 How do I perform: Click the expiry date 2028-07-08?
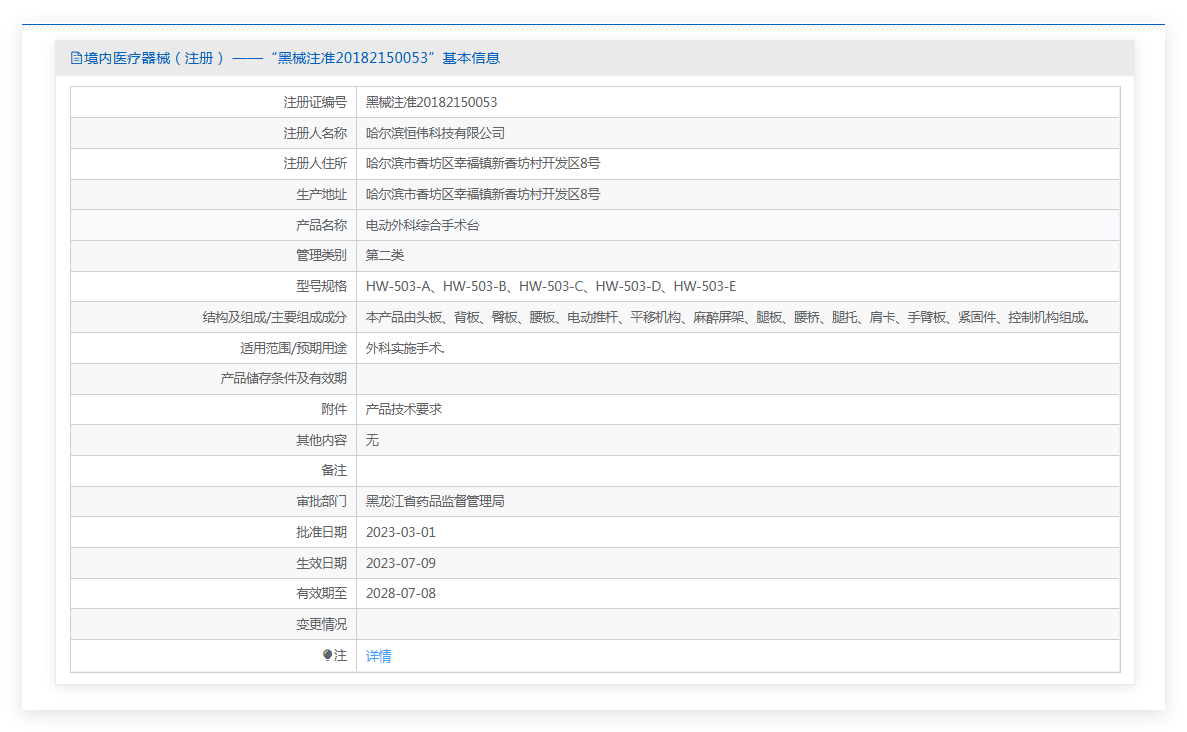400,594
